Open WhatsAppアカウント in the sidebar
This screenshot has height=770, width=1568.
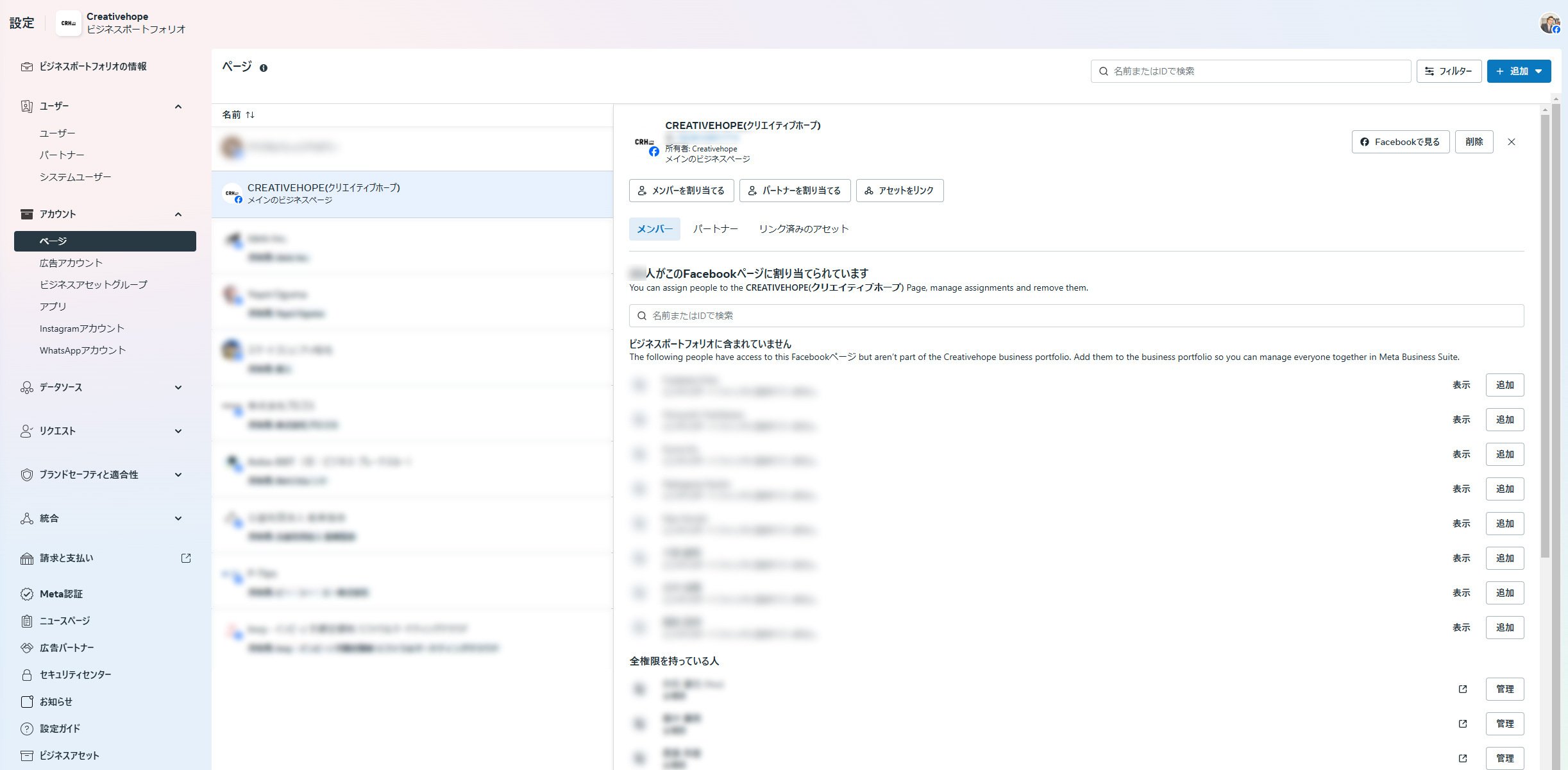(82, 350)
